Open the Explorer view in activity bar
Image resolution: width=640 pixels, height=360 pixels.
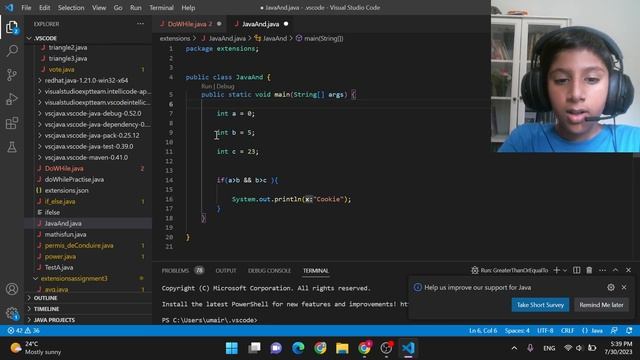pos(12,28)
